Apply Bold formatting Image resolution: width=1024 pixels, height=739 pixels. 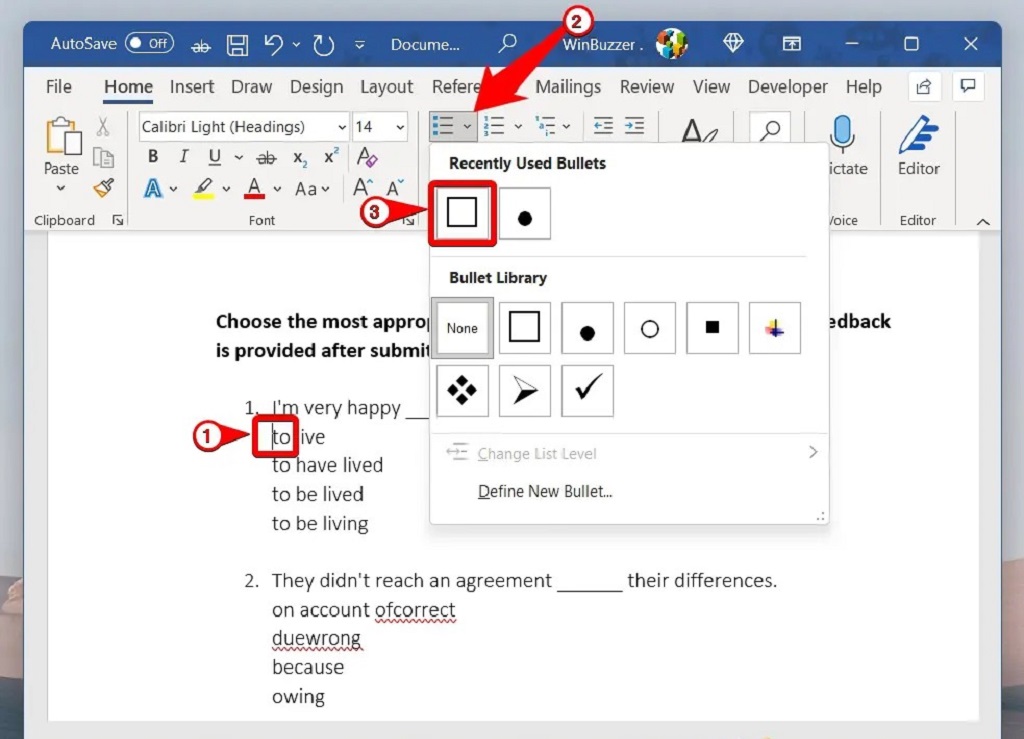[153, 157]
